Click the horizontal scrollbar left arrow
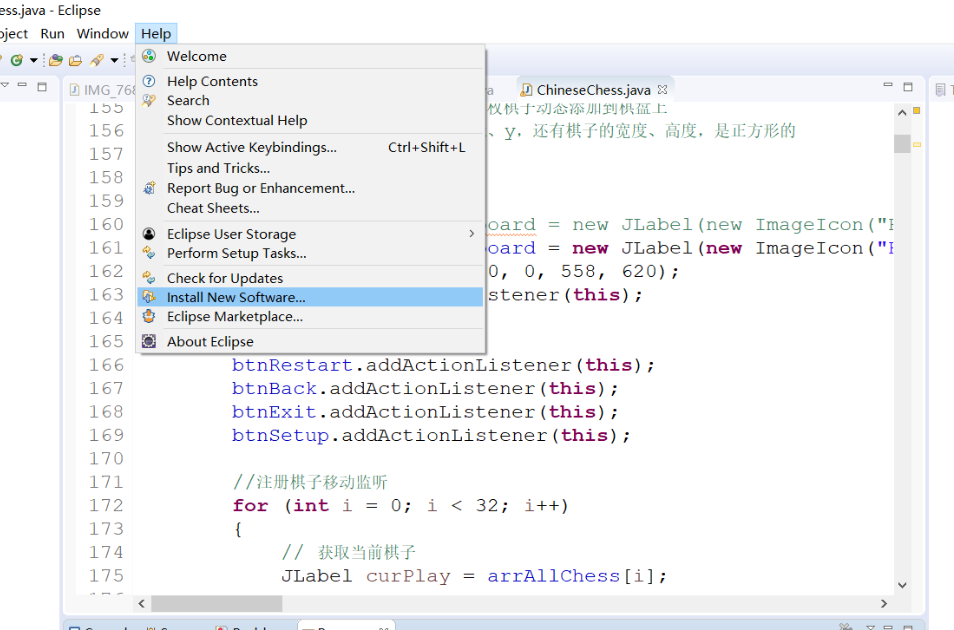This screenshot has height=630, width=954. [x=142, y=603]
